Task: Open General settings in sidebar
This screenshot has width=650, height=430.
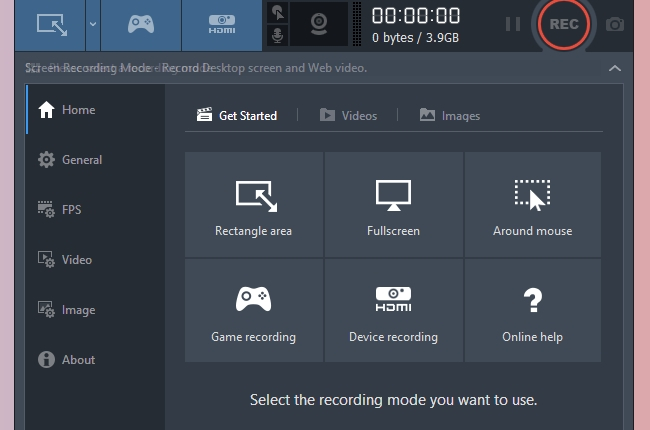Action: tap(95, 160)
